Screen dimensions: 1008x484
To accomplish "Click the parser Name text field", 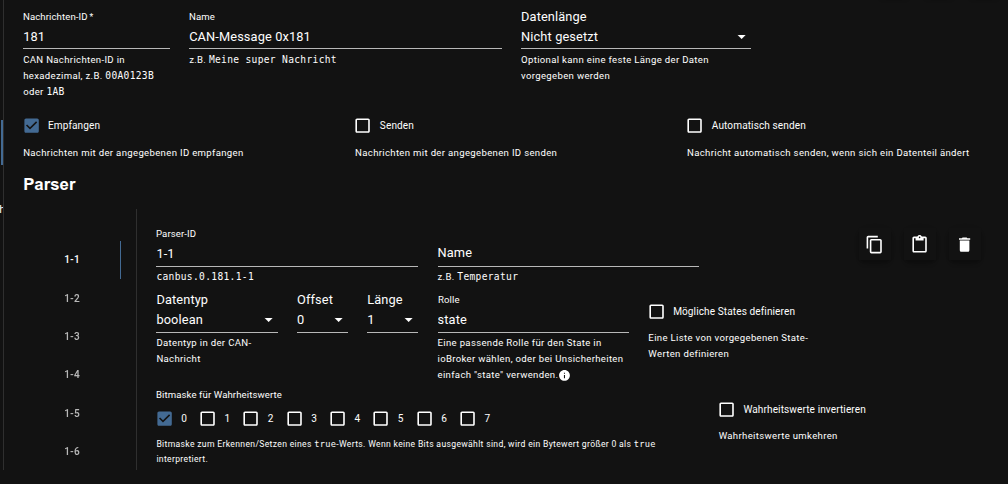I will (x=567, y=254).
